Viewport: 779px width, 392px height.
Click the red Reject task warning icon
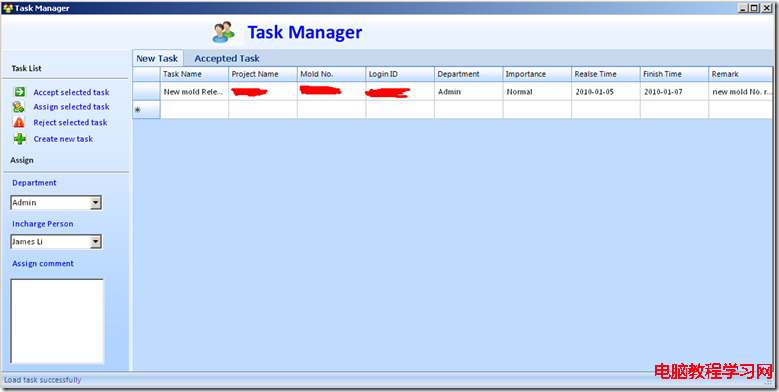pos(19,122)
